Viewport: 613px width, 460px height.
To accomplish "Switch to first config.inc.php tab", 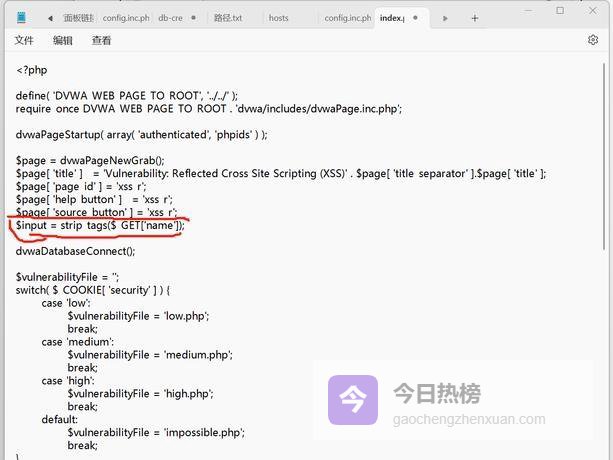I will pos(125,18).
